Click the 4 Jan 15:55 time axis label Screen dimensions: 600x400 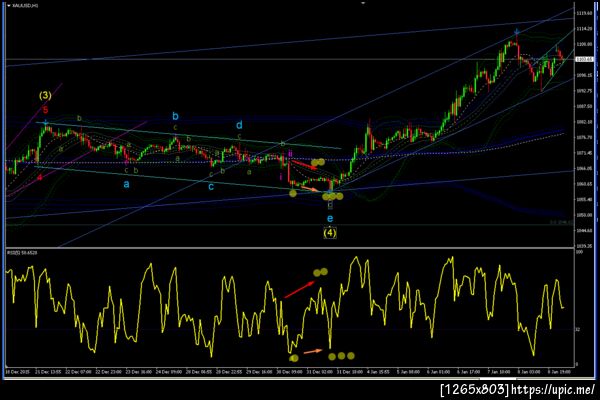378,372
